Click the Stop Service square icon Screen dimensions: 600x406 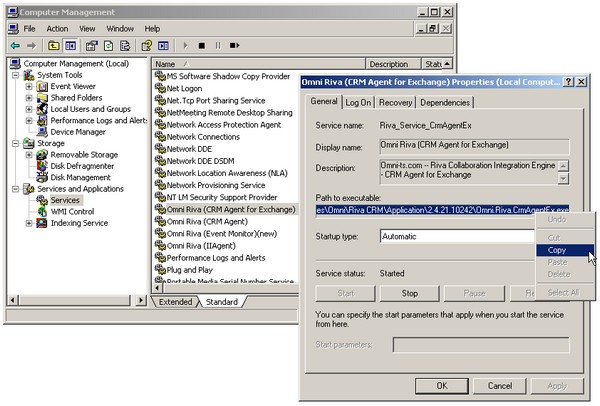pyautogui.click(x=202, y=46)
